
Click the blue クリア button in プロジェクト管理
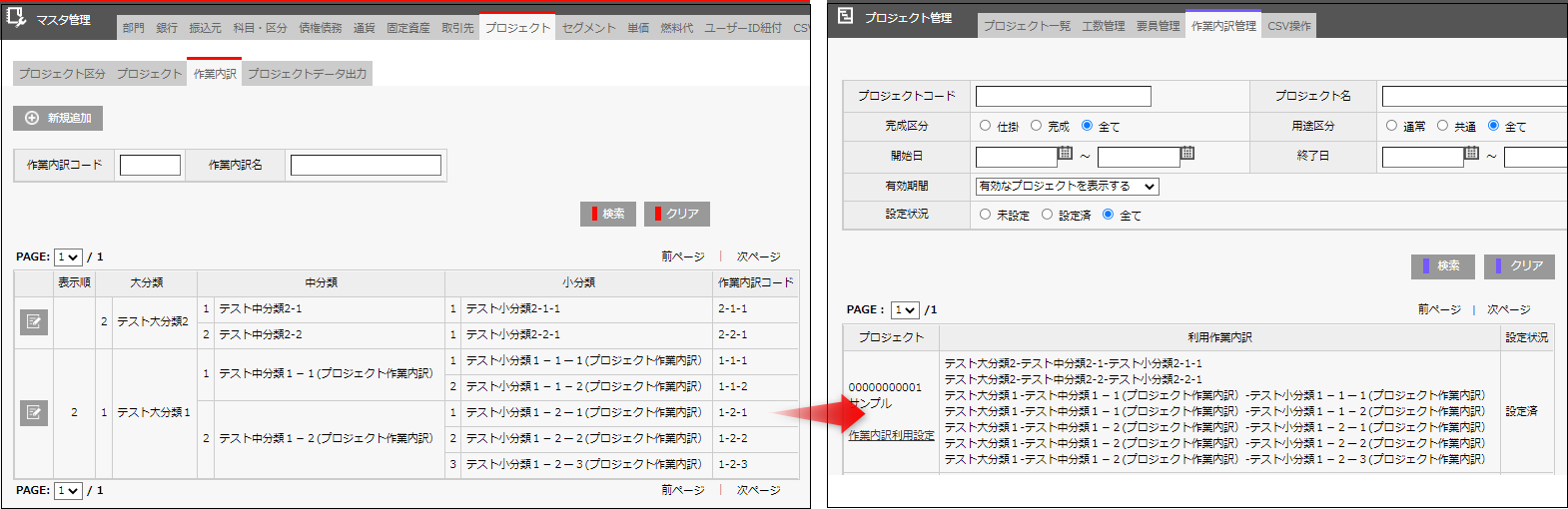pos(1519,265)
